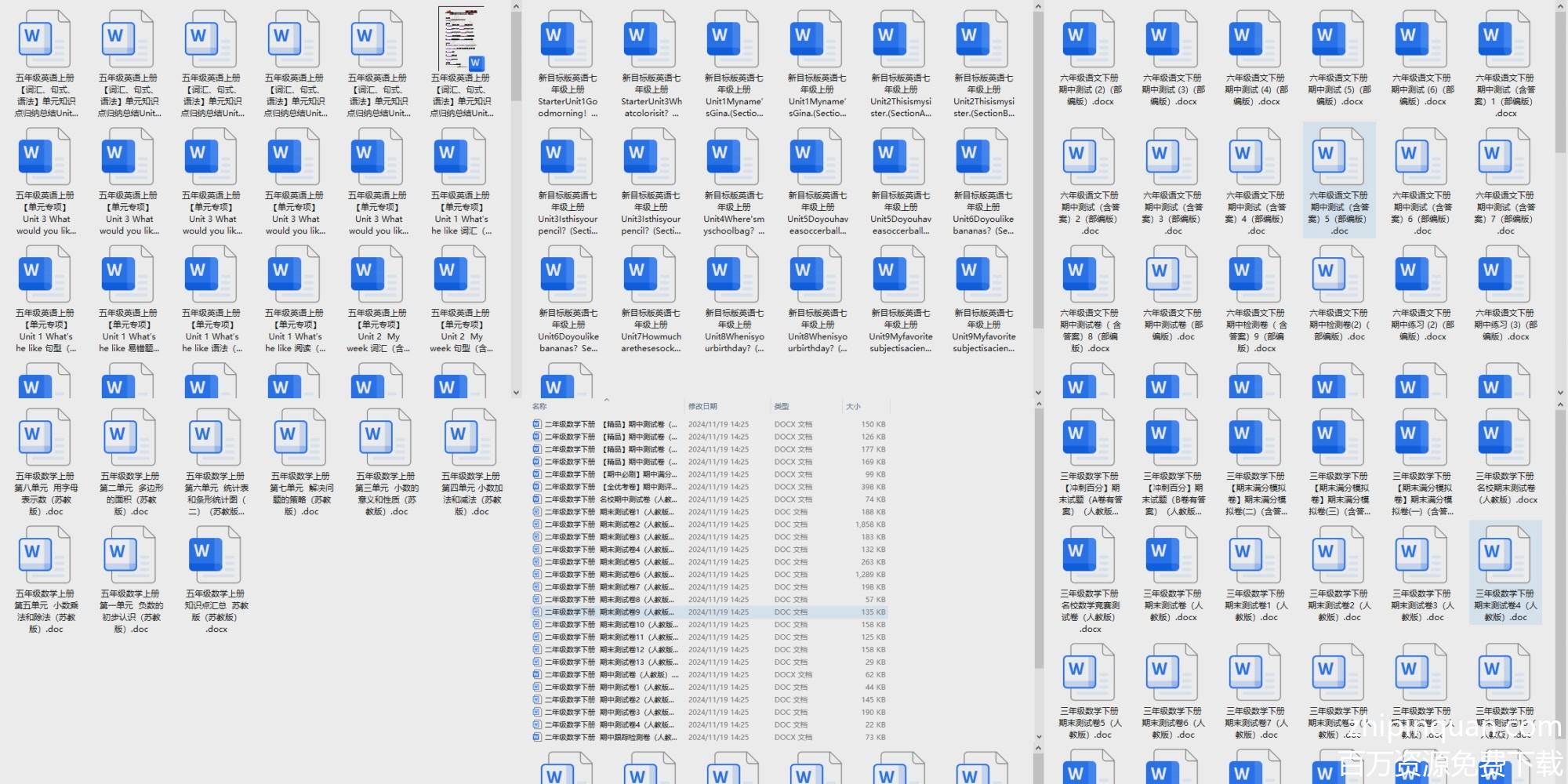Click the 类型 column header
1568x784 pixels.
[782, 406]
